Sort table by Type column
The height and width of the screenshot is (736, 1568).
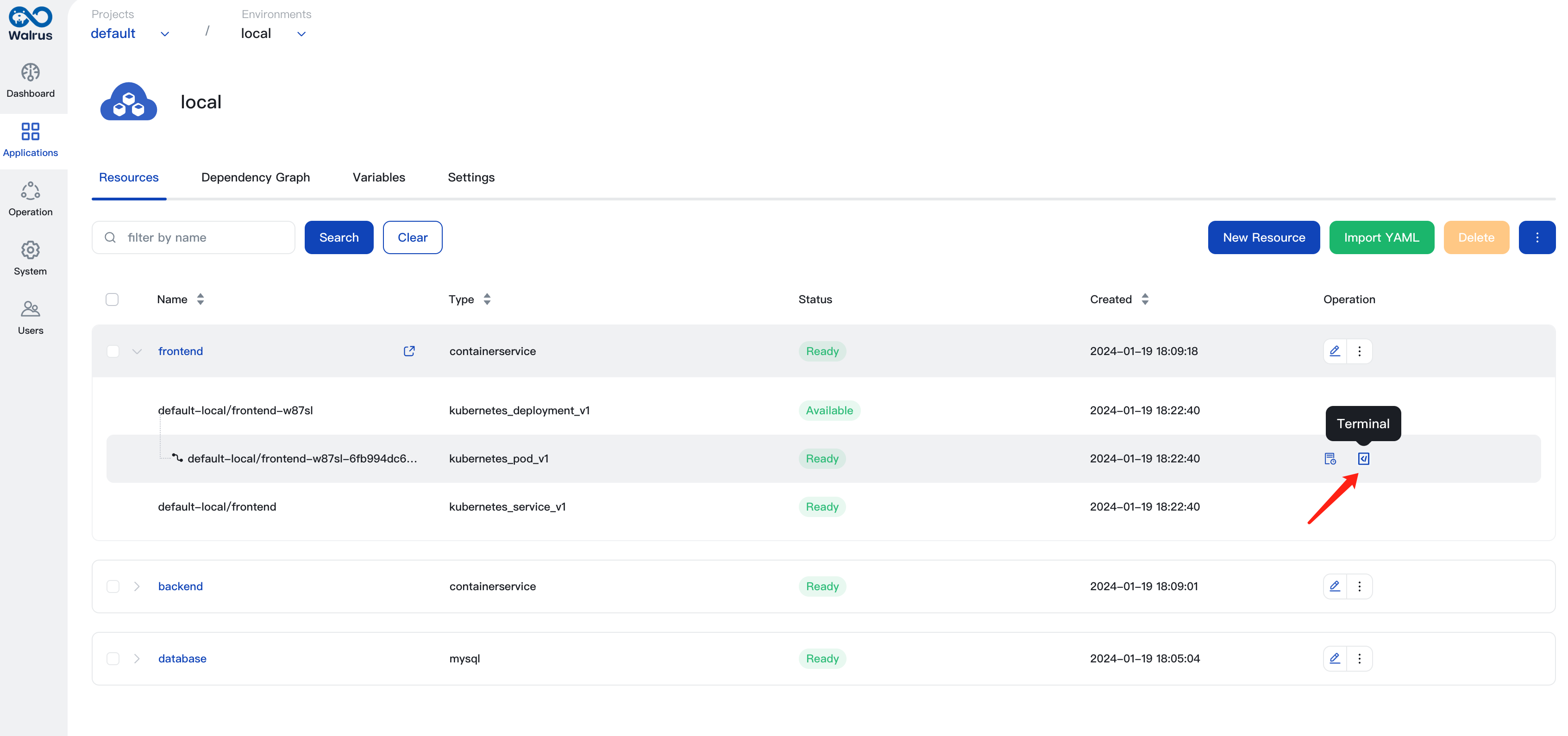[x=487, y=299]
